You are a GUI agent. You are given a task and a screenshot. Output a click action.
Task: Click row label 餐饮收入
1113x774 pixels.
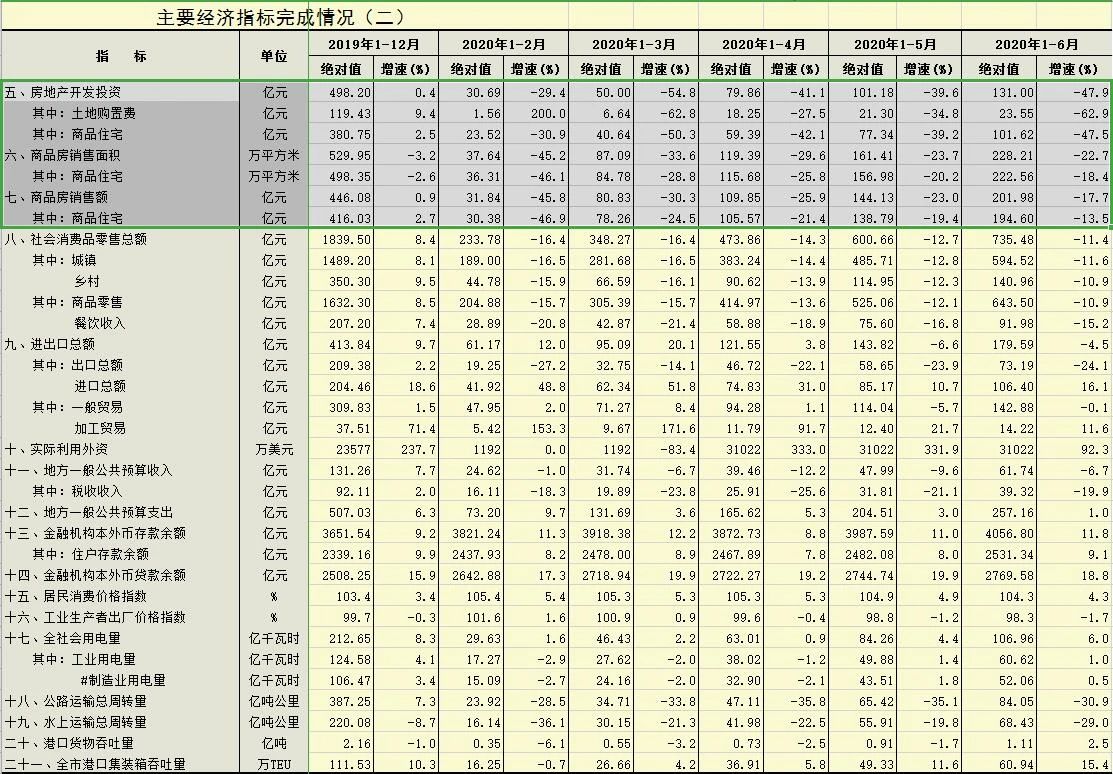click(x=99, y=323)
